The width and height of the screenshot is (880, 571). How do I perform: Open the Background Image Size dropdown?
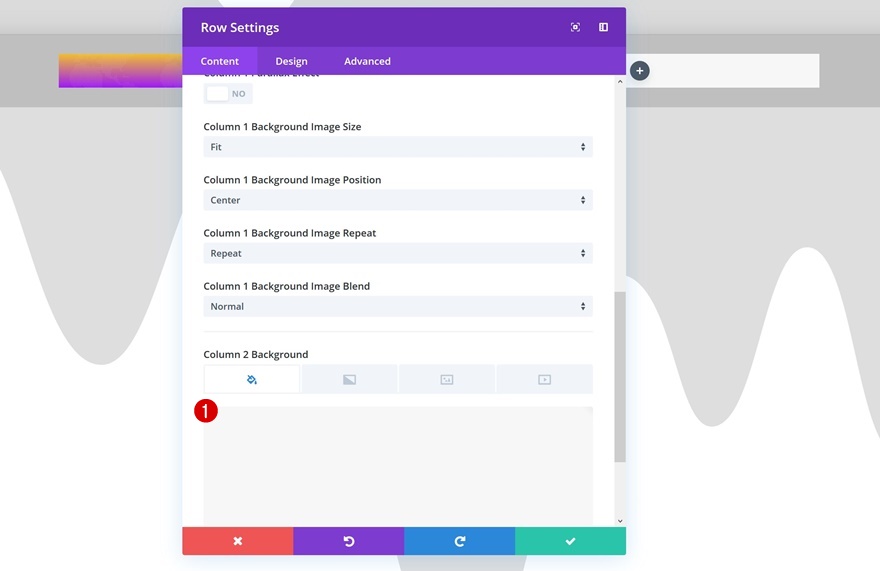coord(398,147)
